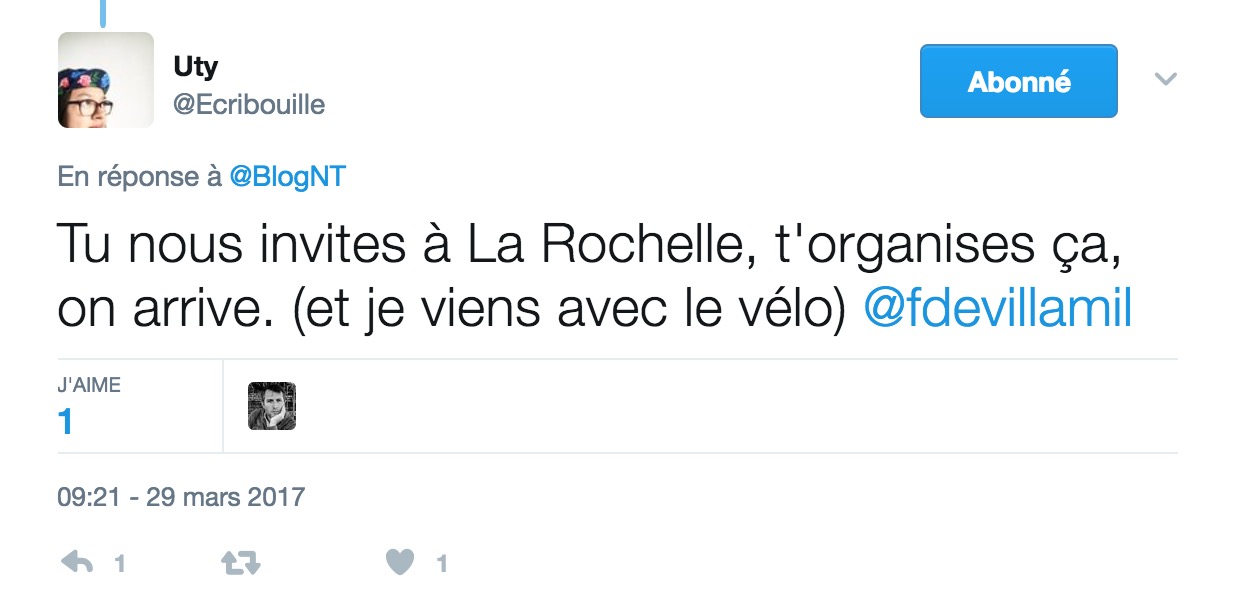Toggle the Abonné follow button
The width and height of the screenshot is (1240, 610).
[x=1018, y=81]
